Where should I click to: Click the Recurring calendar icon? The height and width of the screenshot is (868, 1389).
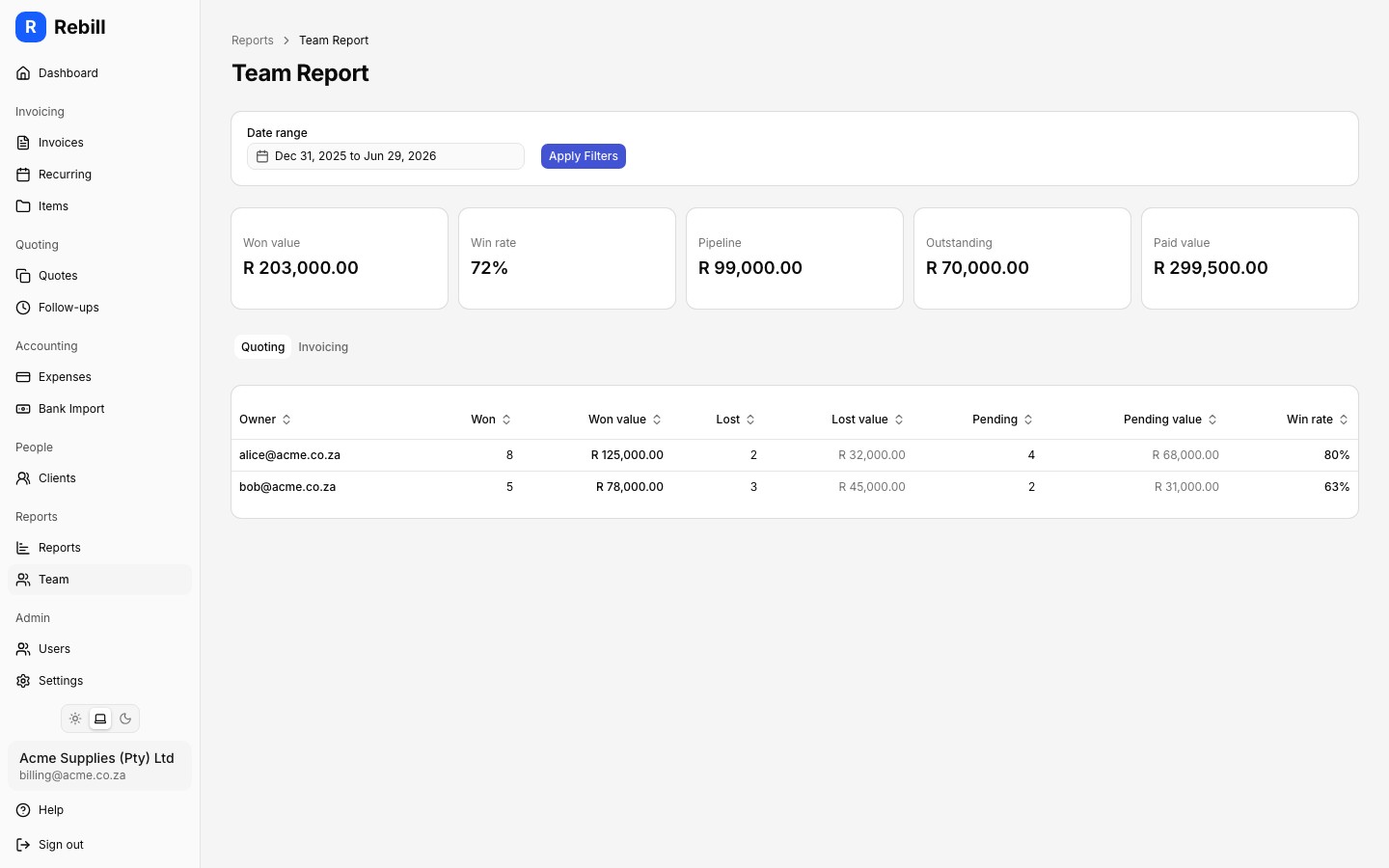tap(23, 175)
